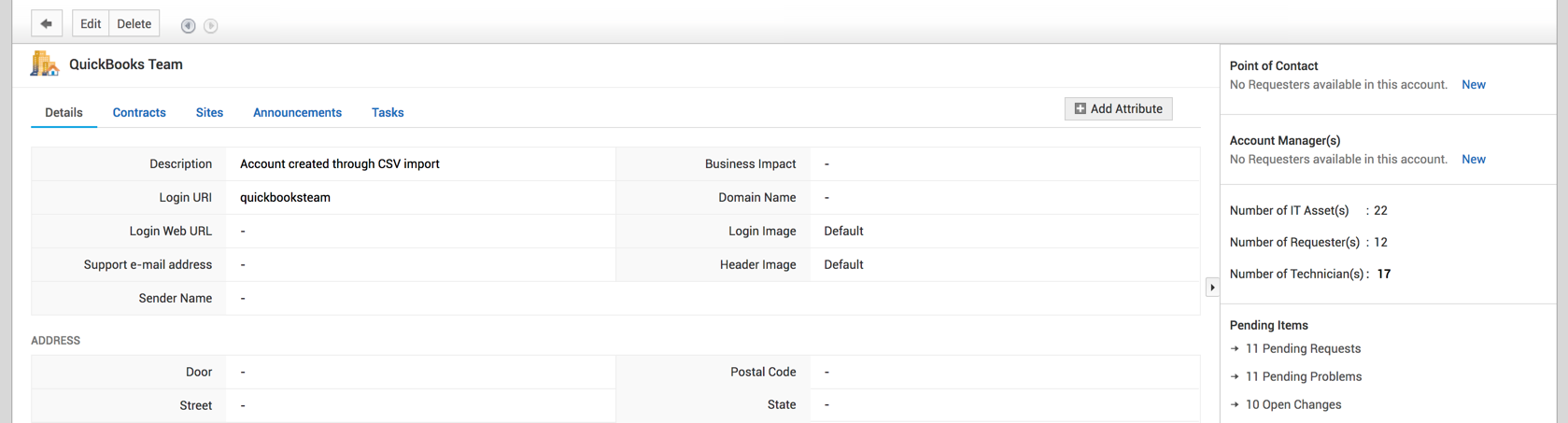Open the 11 Pending Requests link

coord(1303,349)
